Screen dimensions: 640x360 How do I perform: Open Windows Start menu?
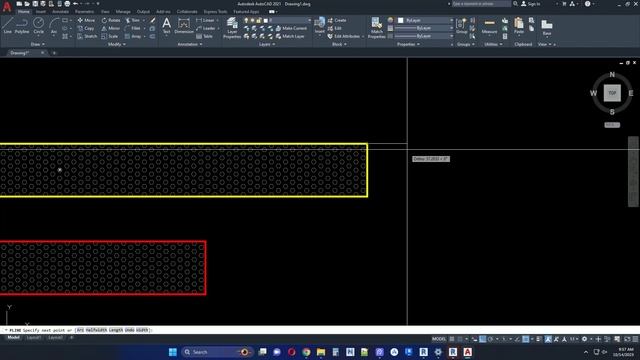click(173, 352)
